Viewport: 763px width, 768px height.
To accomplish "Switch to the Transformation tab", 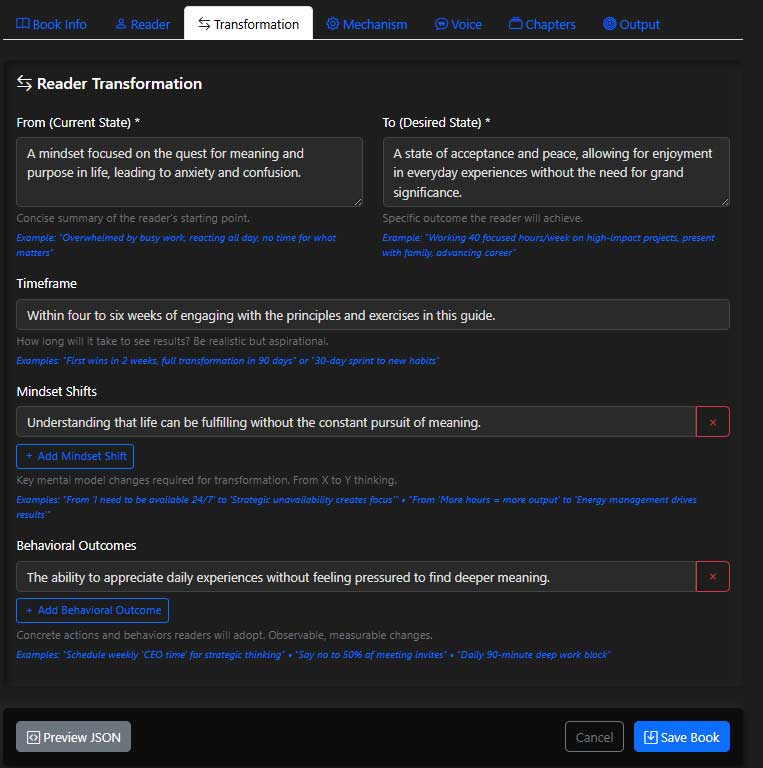I will [x=248, y=24].
